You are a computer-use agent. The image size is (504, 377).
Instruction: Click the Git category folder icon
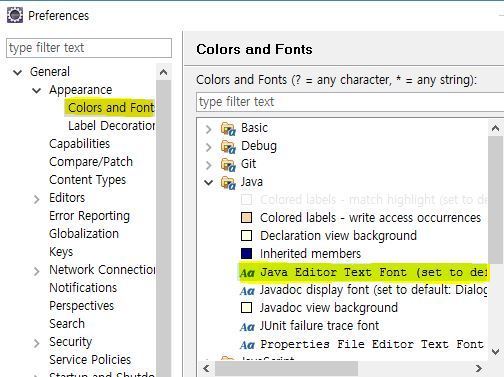228,165
